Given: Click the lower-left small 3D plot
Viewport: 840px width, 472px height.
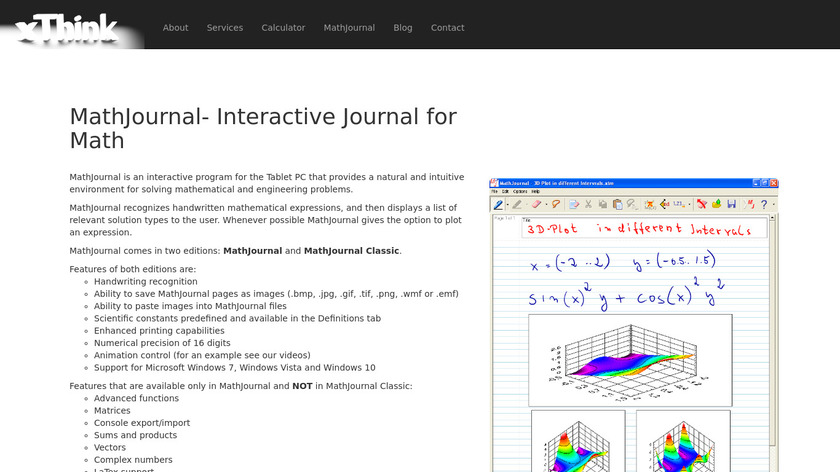Looking at the screenshot, I should pos(578,441).
